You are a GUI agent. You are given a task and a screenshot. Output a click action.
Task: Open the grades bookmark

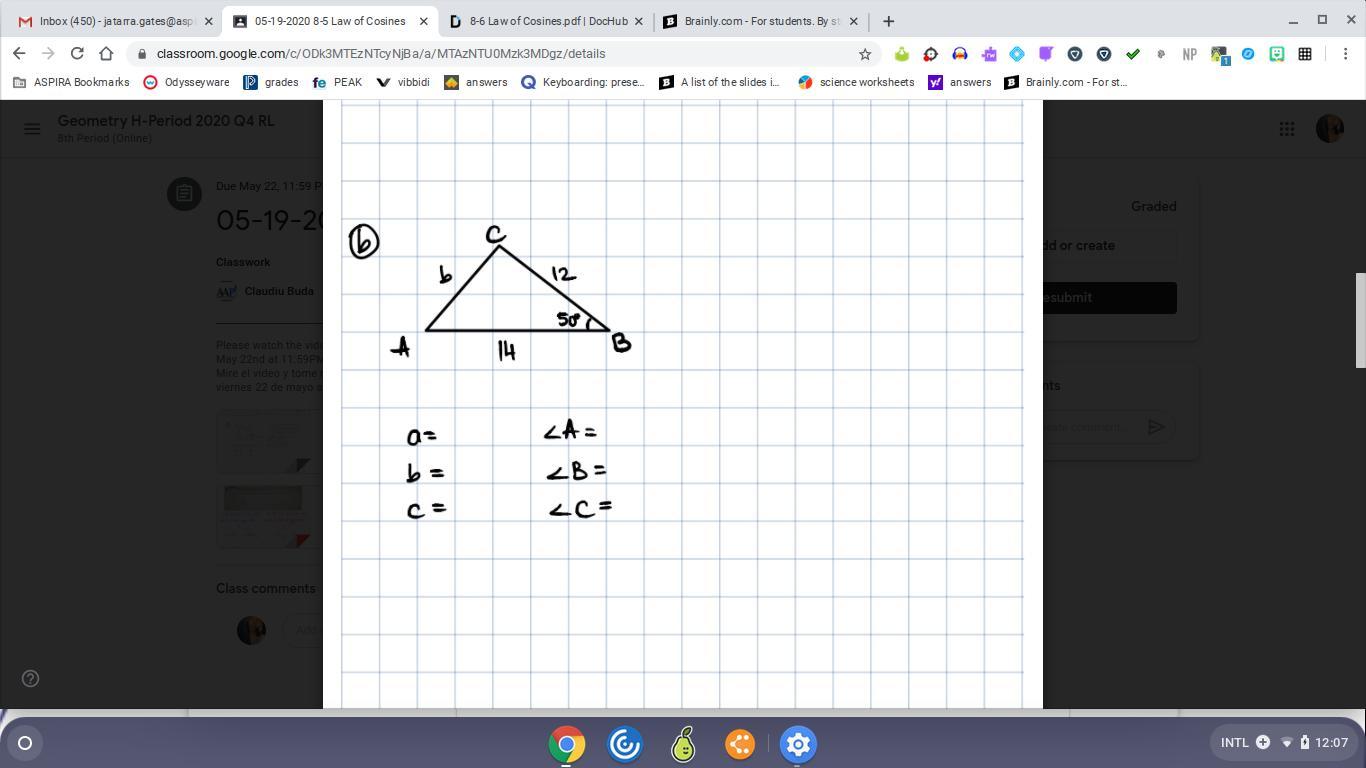point(271,82)
